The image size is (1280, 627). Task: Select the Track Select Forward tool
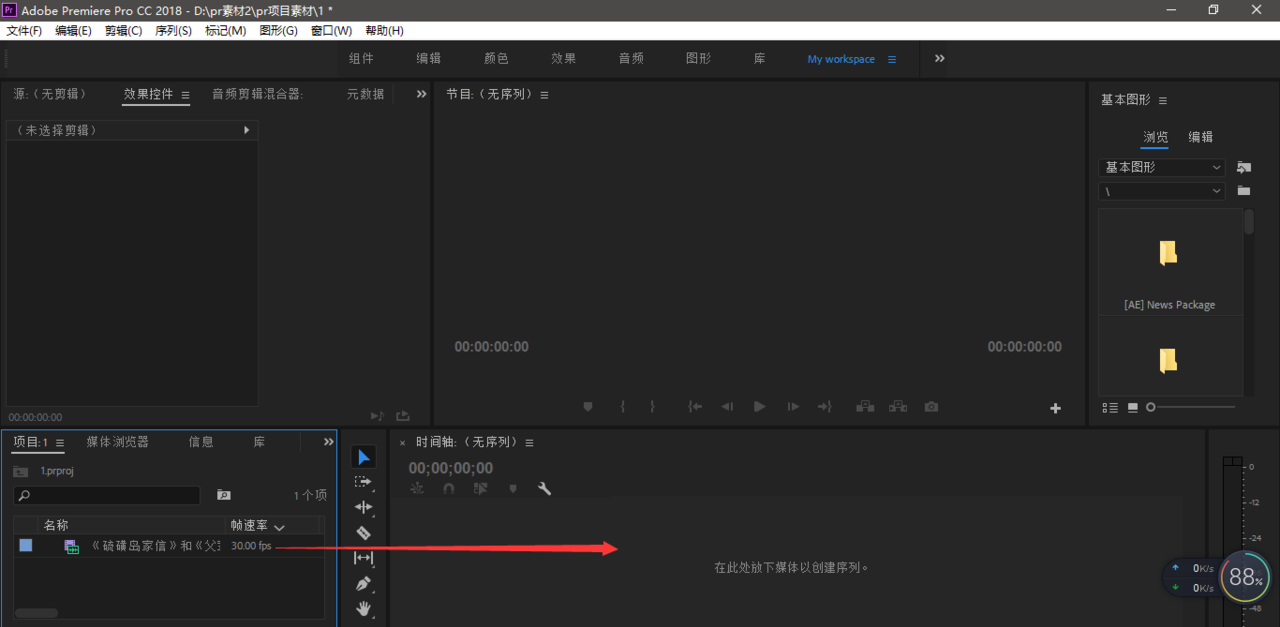[x=363, y=482]
